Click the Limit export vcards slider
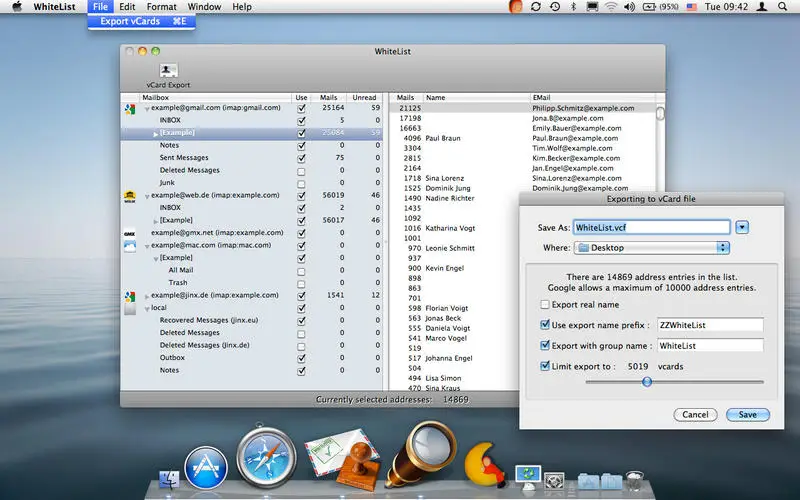Image resolution: width=800 pixels, height=500 pixels. [647, 381]
